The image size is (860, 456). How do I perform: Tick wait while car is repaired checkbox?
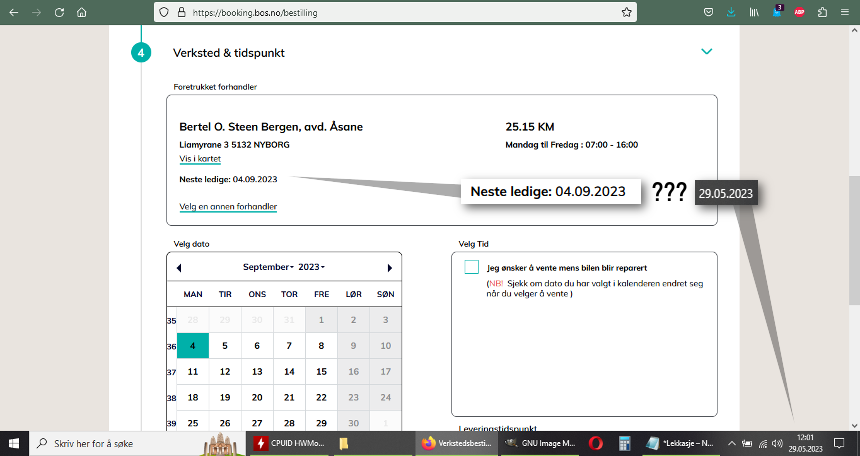click(472, 267)
